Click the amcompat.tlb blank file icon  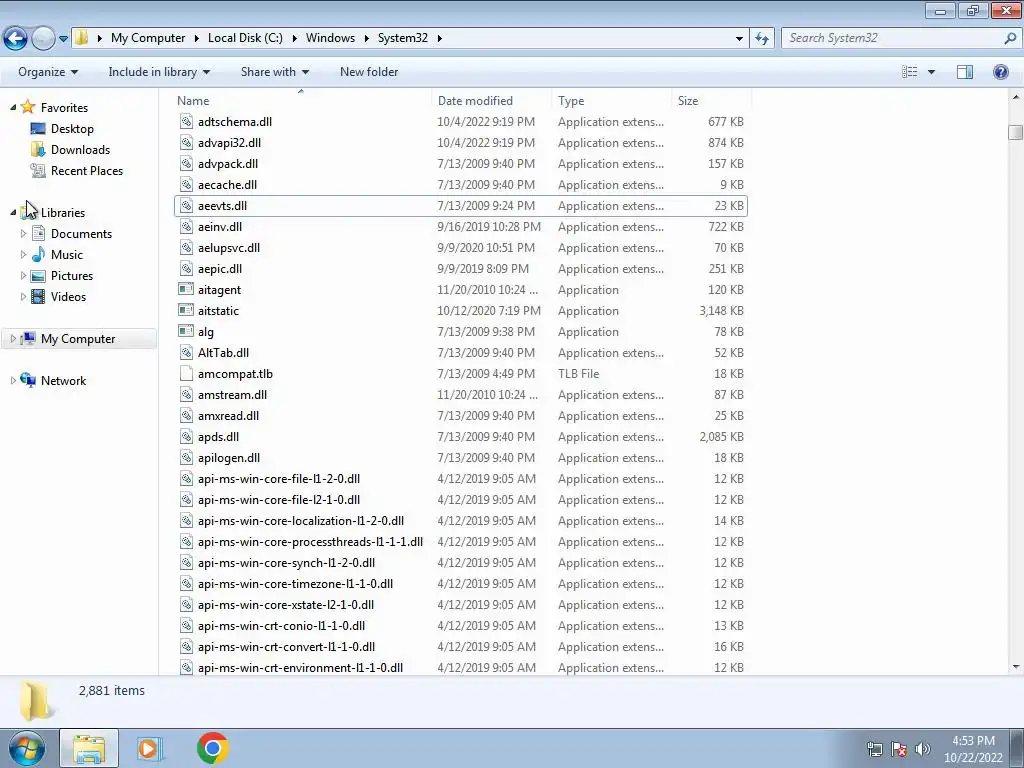pos(186,374)
